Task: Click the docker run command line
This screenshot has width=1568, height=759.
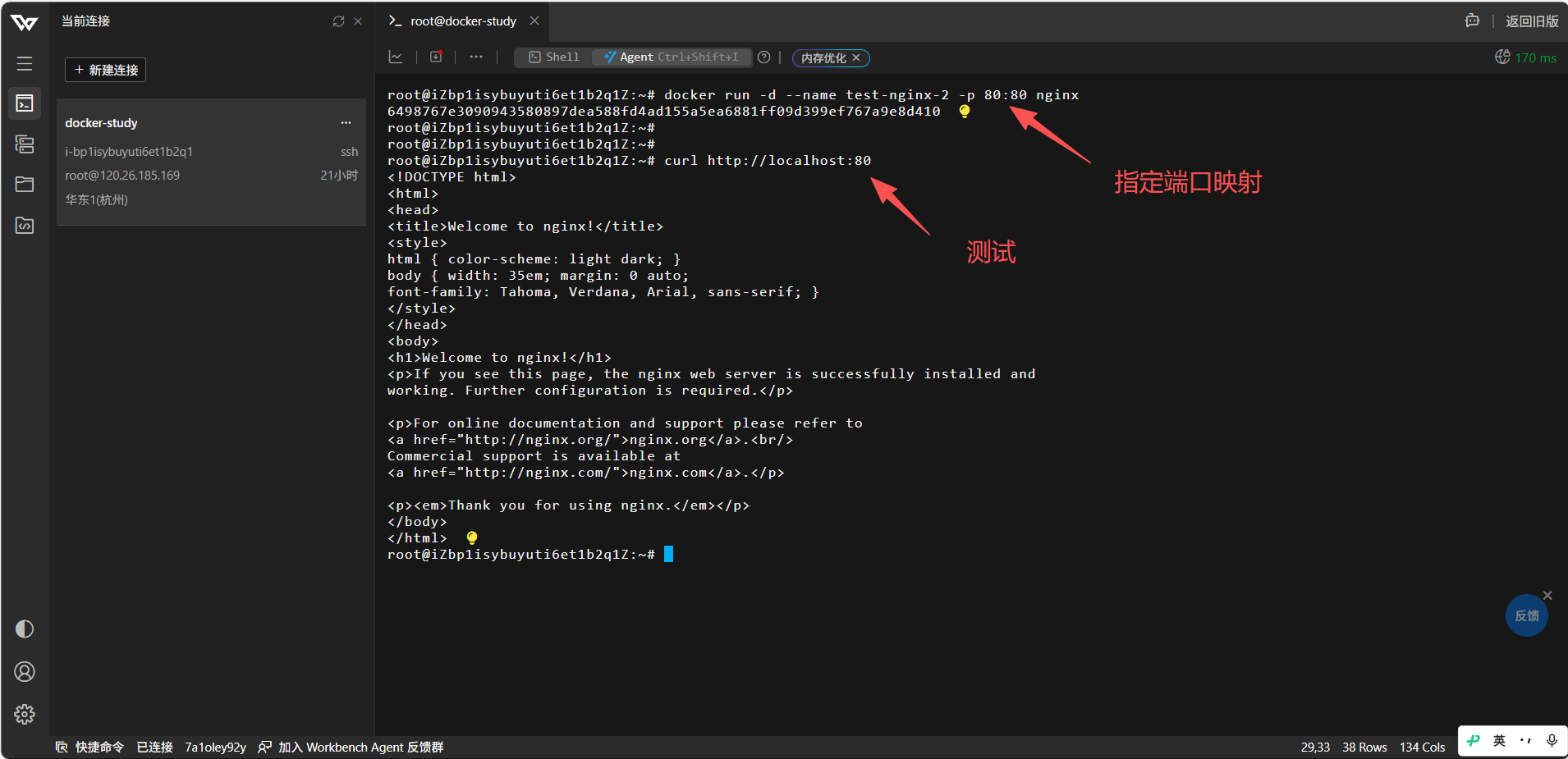Action: click(733, 95)
